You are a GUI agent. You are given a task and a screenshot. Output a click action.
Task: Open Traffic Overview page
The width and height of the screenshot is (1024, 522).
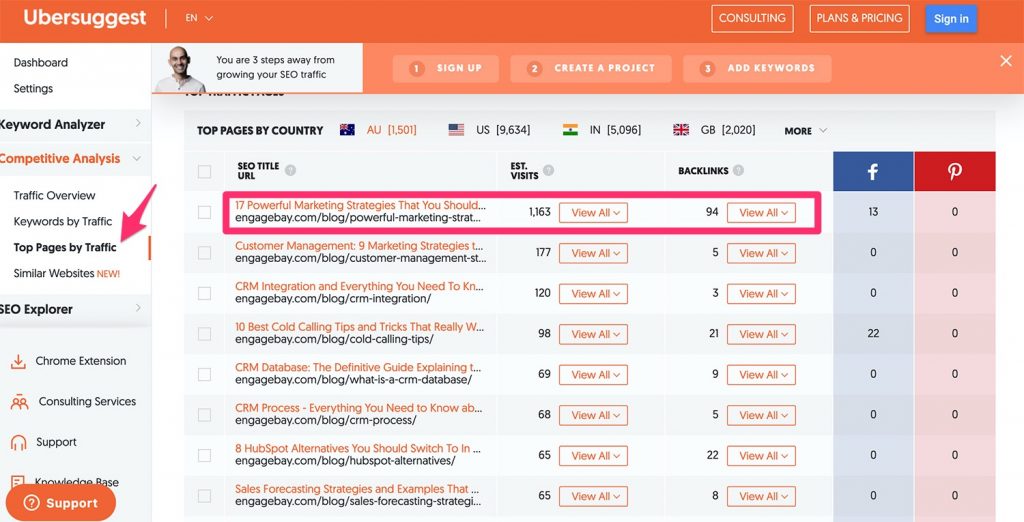(x=54, y=195)
